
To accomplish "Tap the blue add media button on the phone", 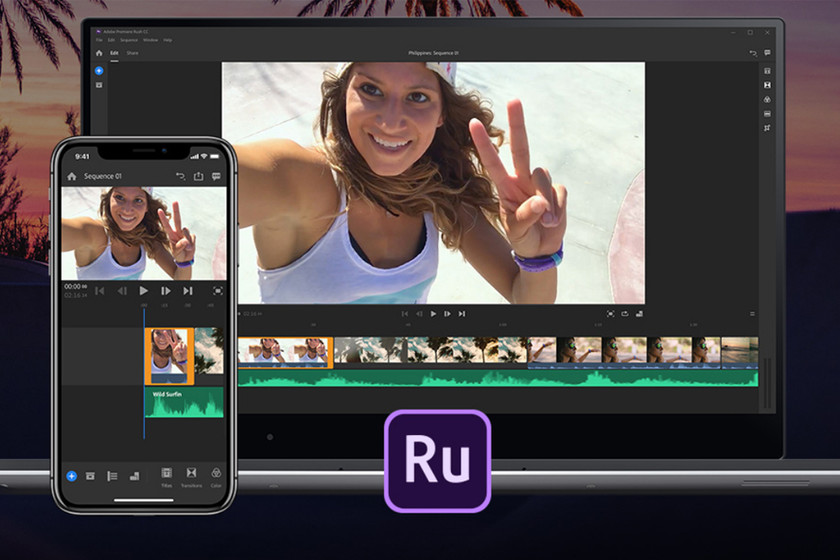I will coord(71,476).
